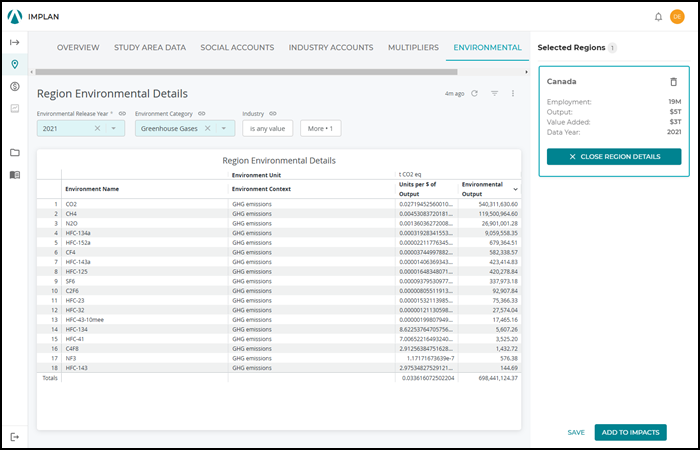Screen dimensions: 700x450
Task: Select the HFC-134a row name
Action: pyautogui.click(x=78, y=233)
